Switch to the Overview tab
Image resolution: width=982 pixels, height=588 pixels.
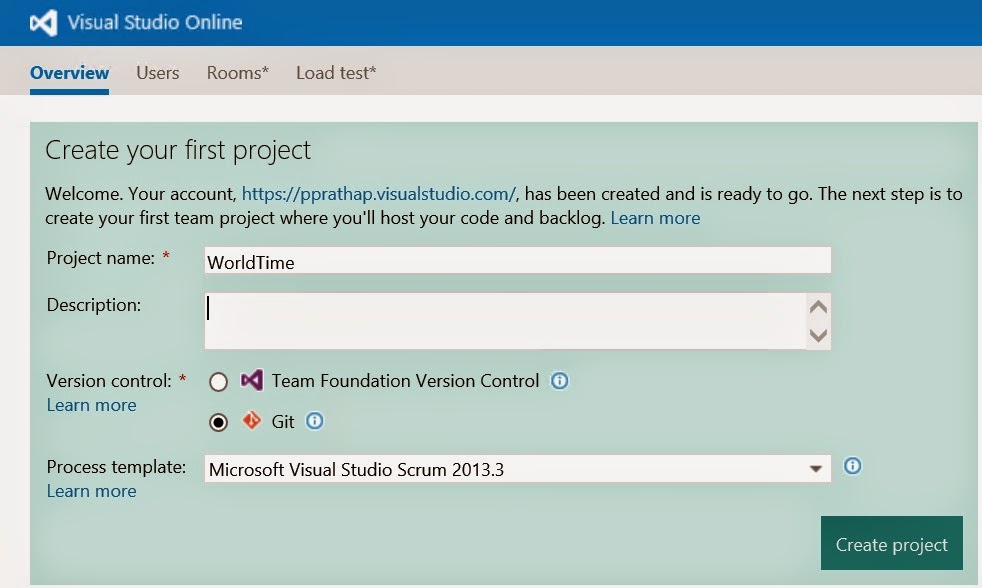click(x=70, y=73)
